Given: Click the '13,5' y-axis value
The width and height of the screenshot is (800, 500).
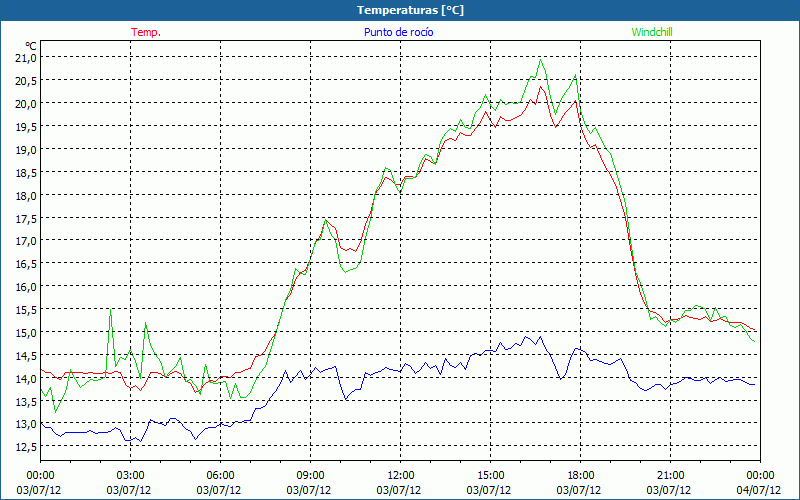Looking at the screenshot, I should click(x=26, y=402).
